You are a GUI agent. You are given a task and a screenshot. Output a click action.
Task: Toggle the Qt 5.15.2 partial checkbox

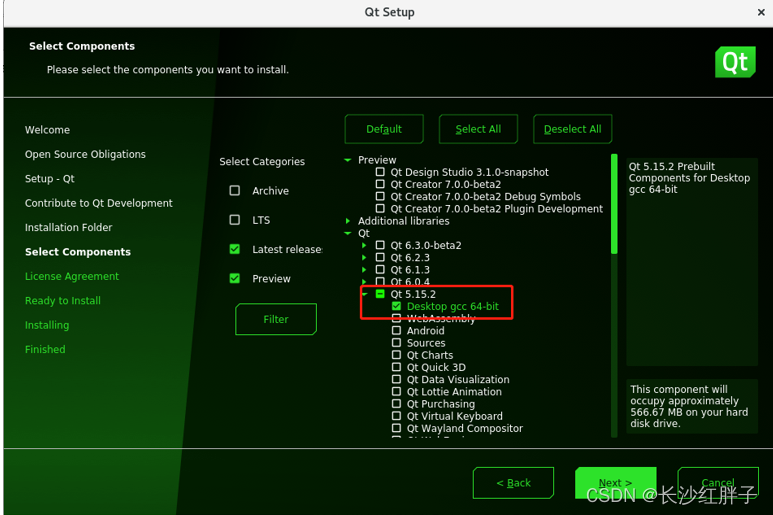click(x=380, y=294)
